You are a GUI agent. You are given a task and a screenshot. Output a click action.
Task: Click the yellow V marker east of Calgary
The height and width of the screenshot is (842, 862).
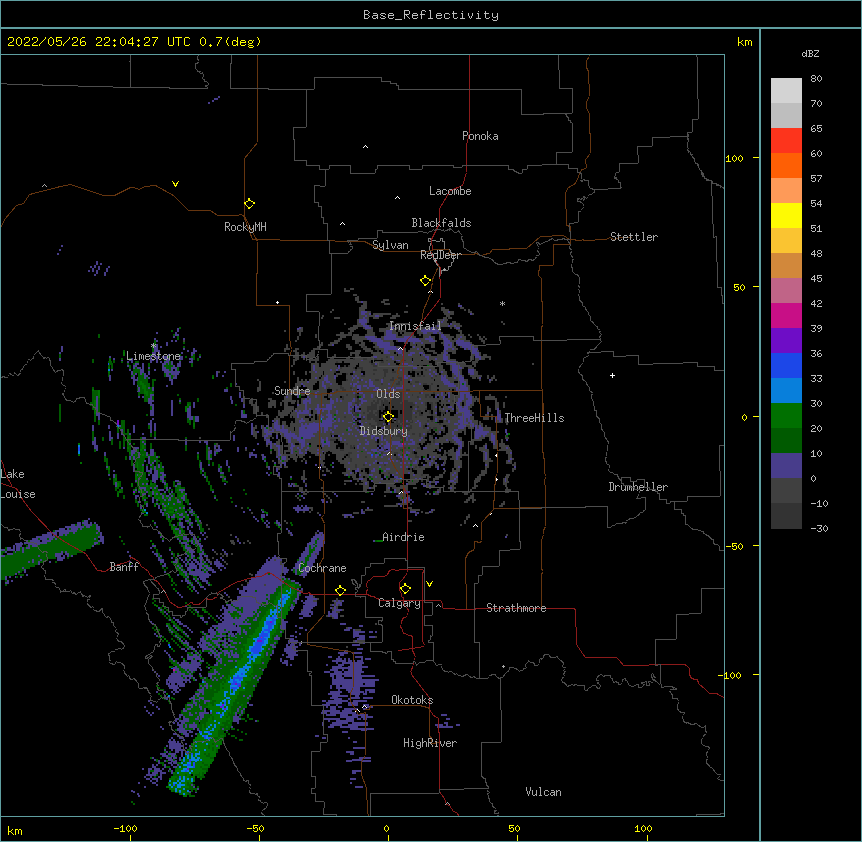coord(429,584)
